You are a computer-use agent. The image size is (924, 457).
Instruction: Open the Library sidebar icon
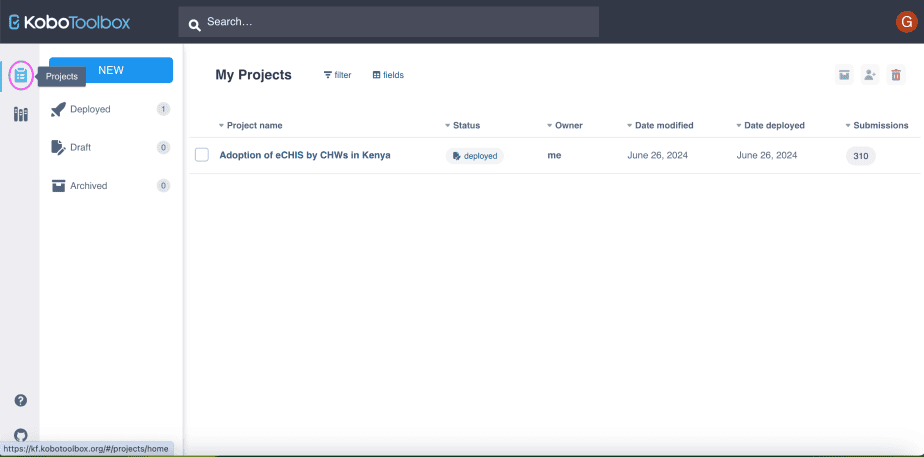tap(21, 114)
